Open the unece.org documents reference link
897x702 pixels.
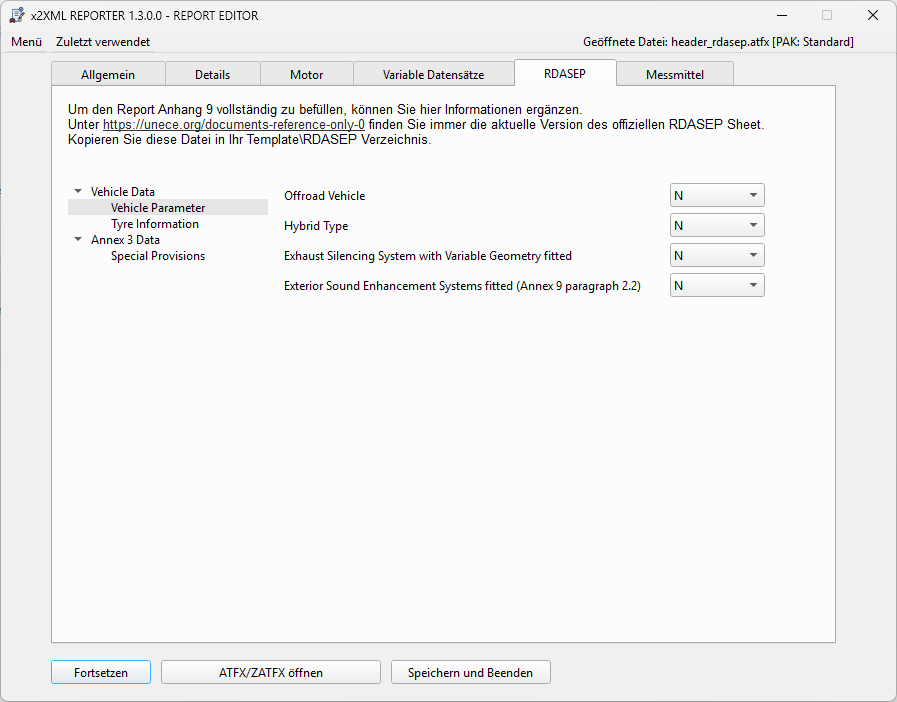[234, 125]
